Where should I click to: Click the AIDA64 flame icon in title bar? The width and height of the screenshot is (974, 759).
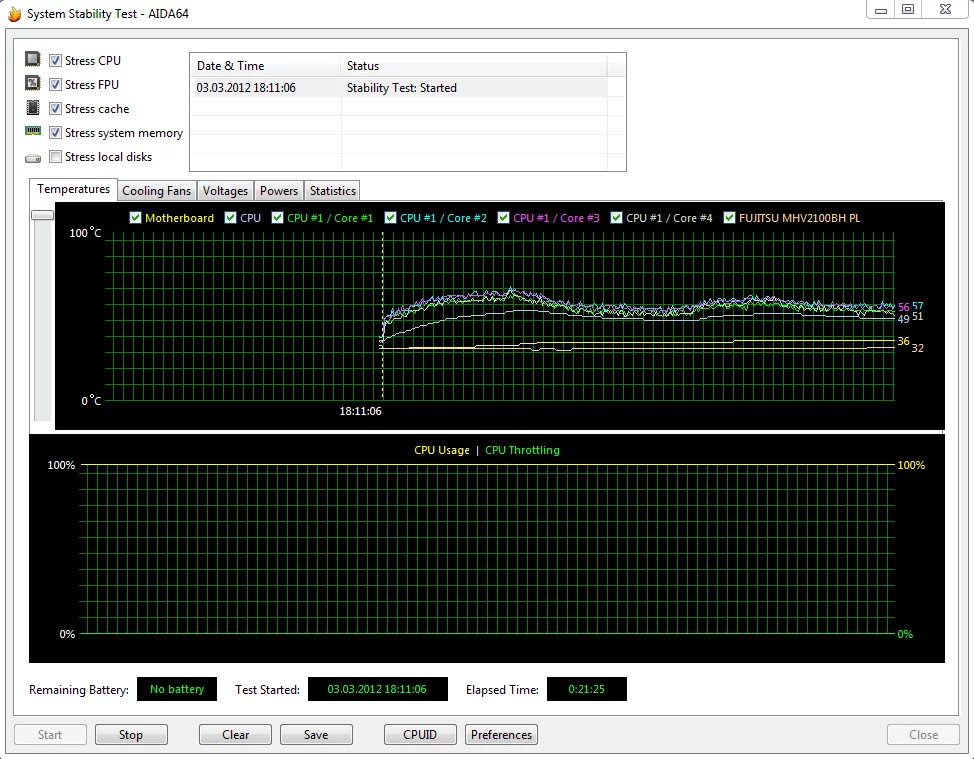pyautogui.click(x=14, y=14)
